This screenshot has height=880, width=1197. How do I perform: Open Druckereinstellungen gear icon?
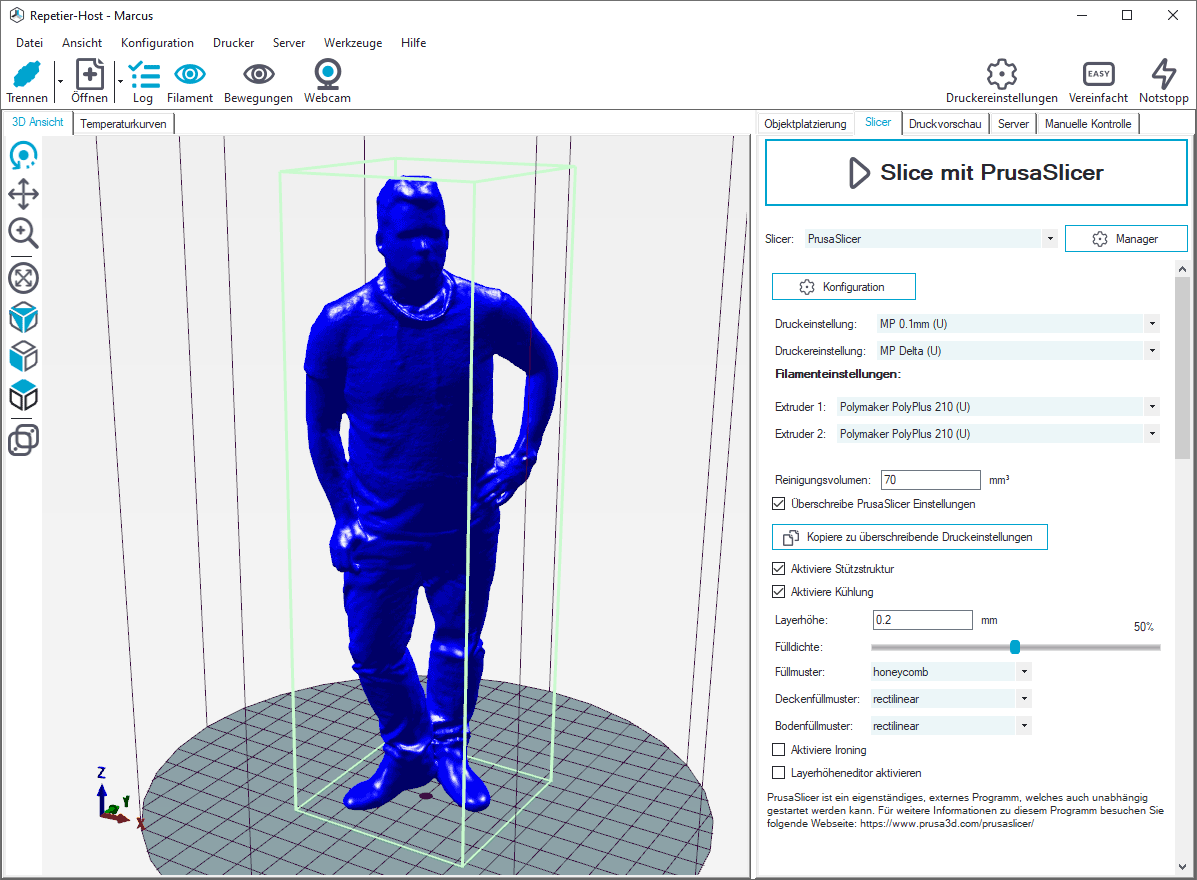click(x=1001, y=75)
